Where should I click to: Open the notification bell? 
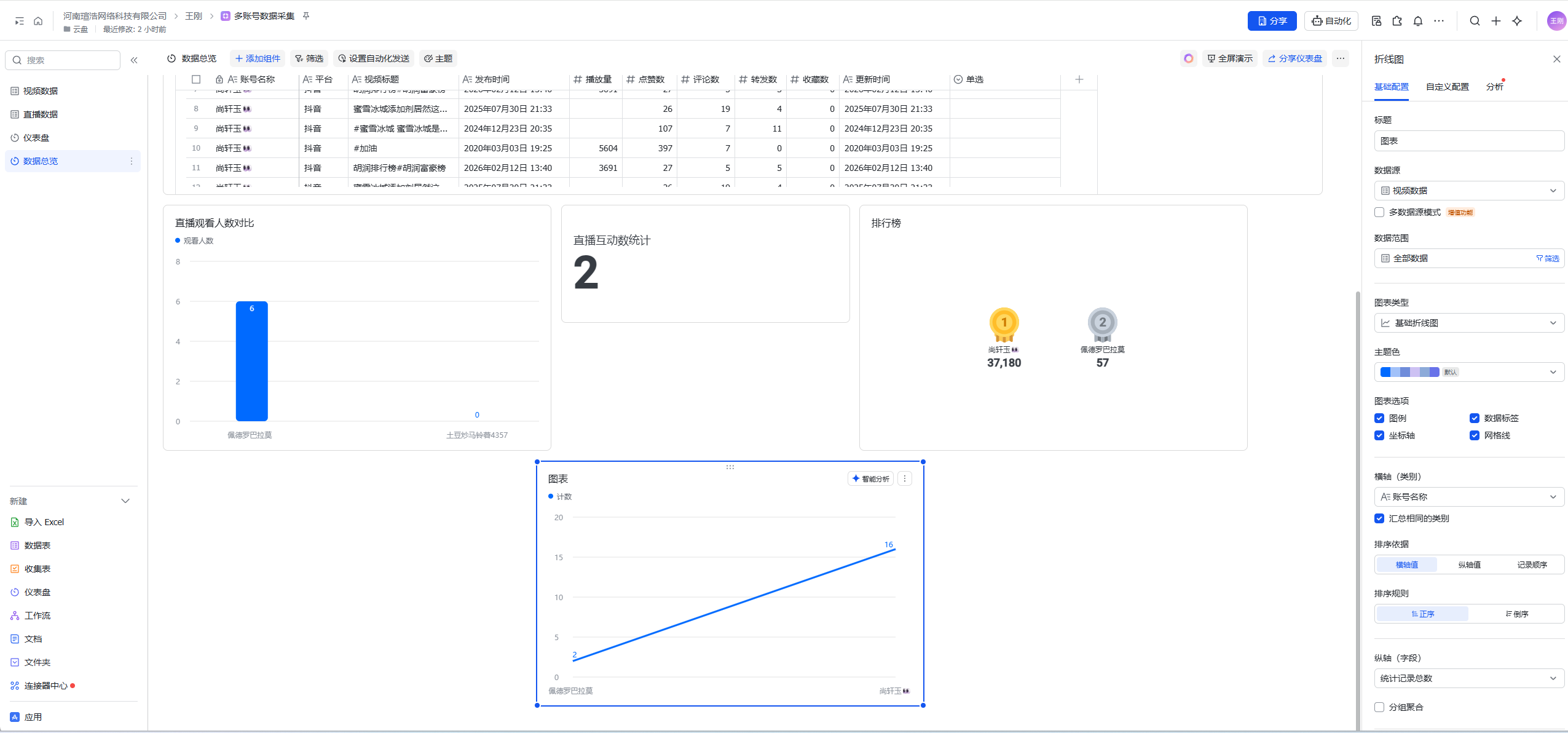pyautogui.click(x=1417, y=21)
